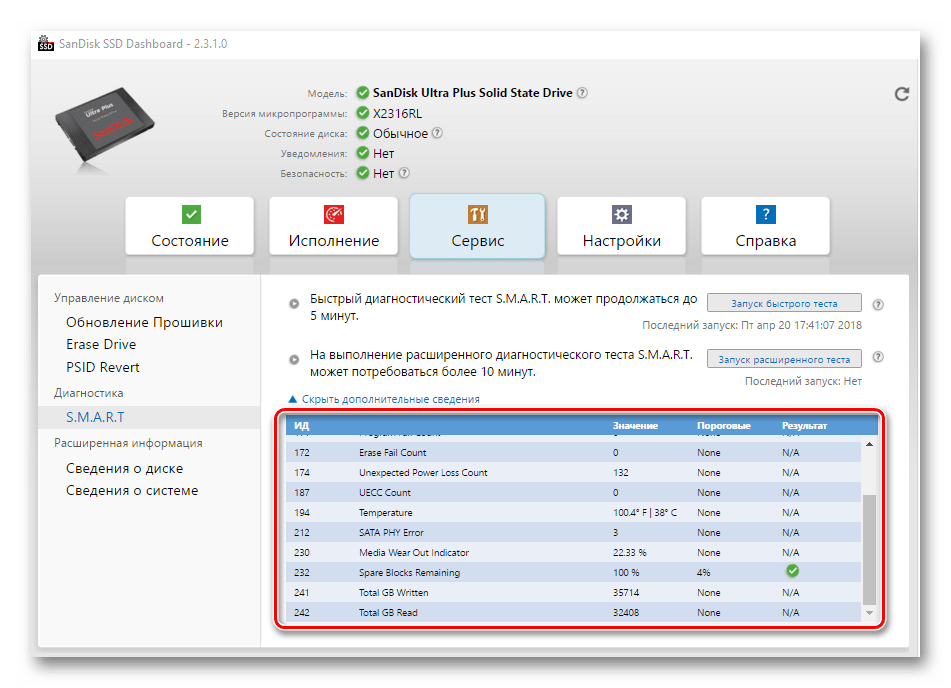The image size is (951, 688).
Task: Select the Unexpected Power Loss Count row
Action: pos(574,473)
